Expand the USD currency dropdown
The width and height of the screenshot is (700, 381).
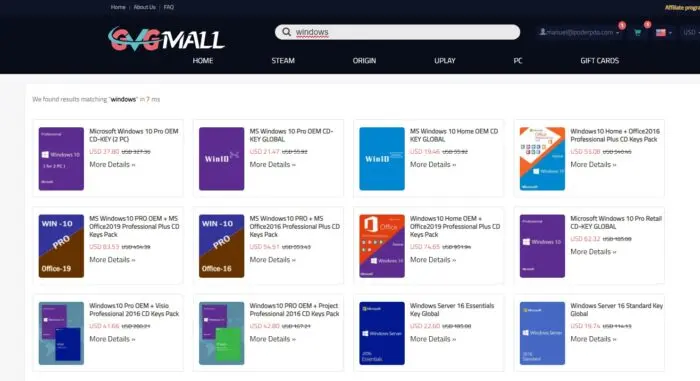pos(691,32)
